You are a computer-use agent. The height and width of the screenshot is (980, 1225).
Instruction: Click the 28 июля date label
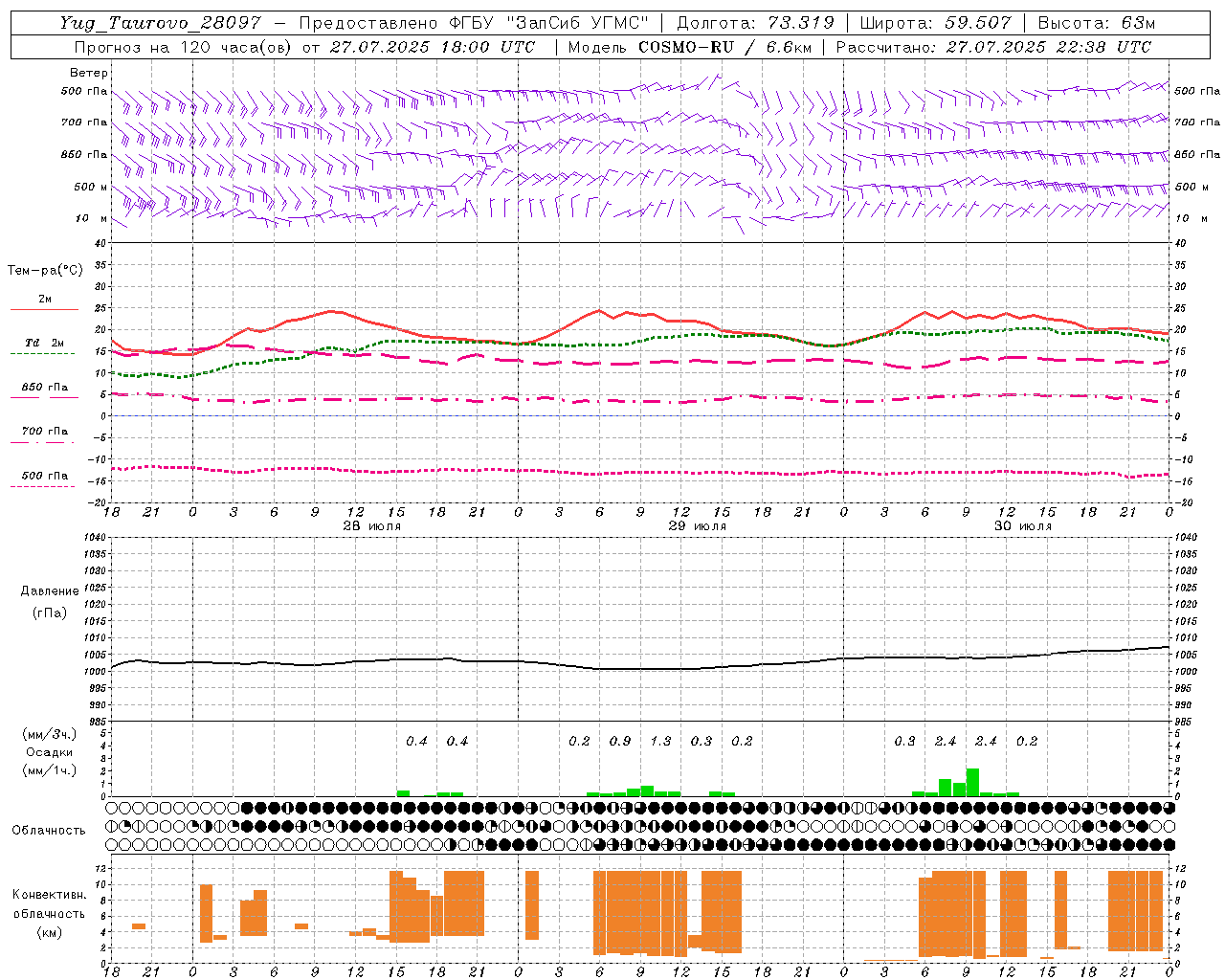pos(372,526)
